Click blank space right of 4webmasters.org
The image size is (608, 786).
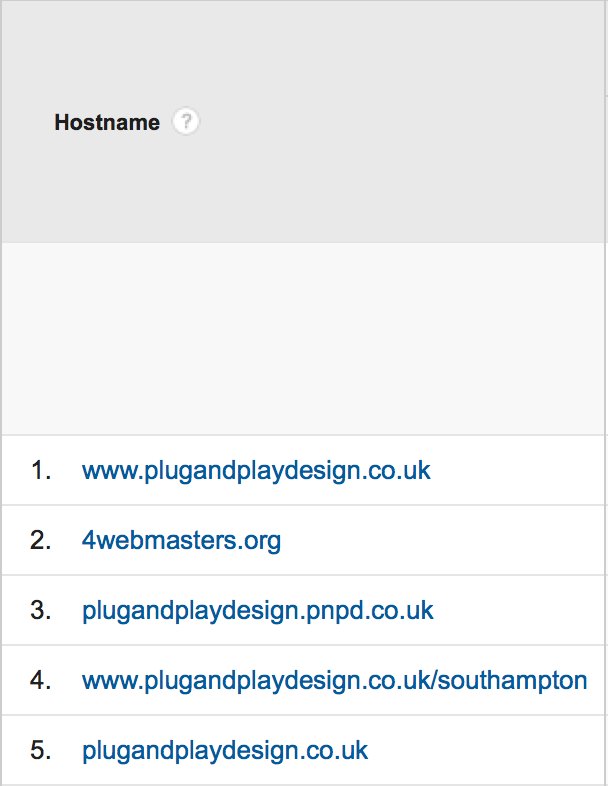coord(441,541)
